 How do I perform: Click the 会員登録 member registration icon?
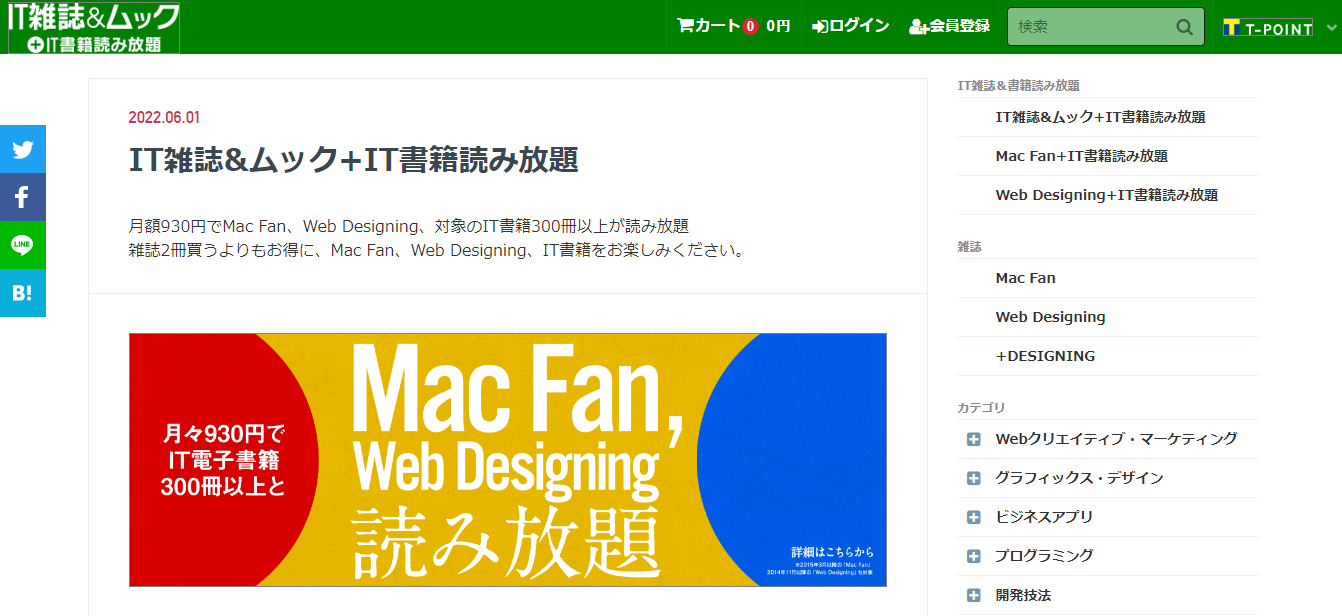920,27
